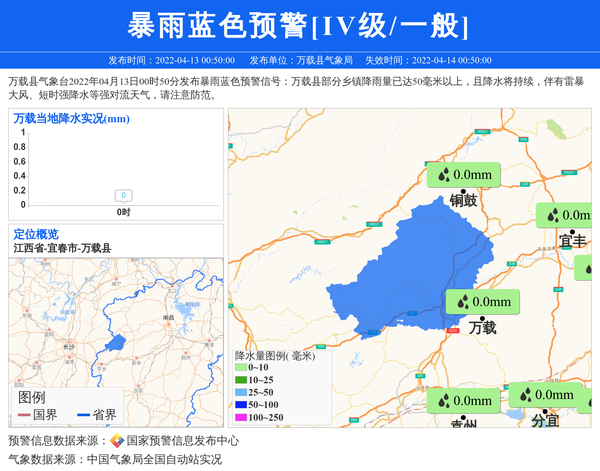Select the 10~25 dark green legend swatch
This screenshot has width=600, height=471.
tap(241, 380)
